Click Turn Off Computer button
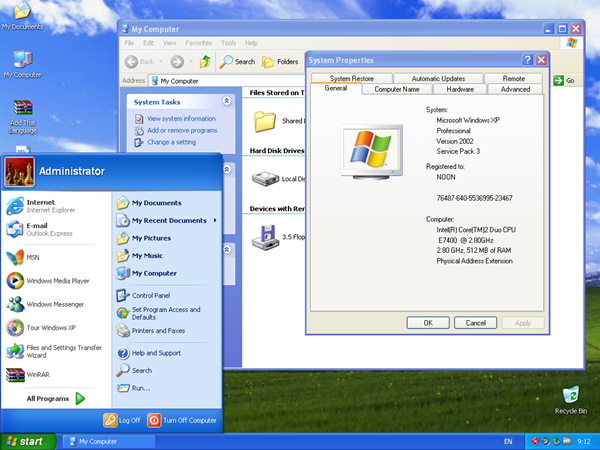Viewport: 600px width, 450px height. pos(182,420)
